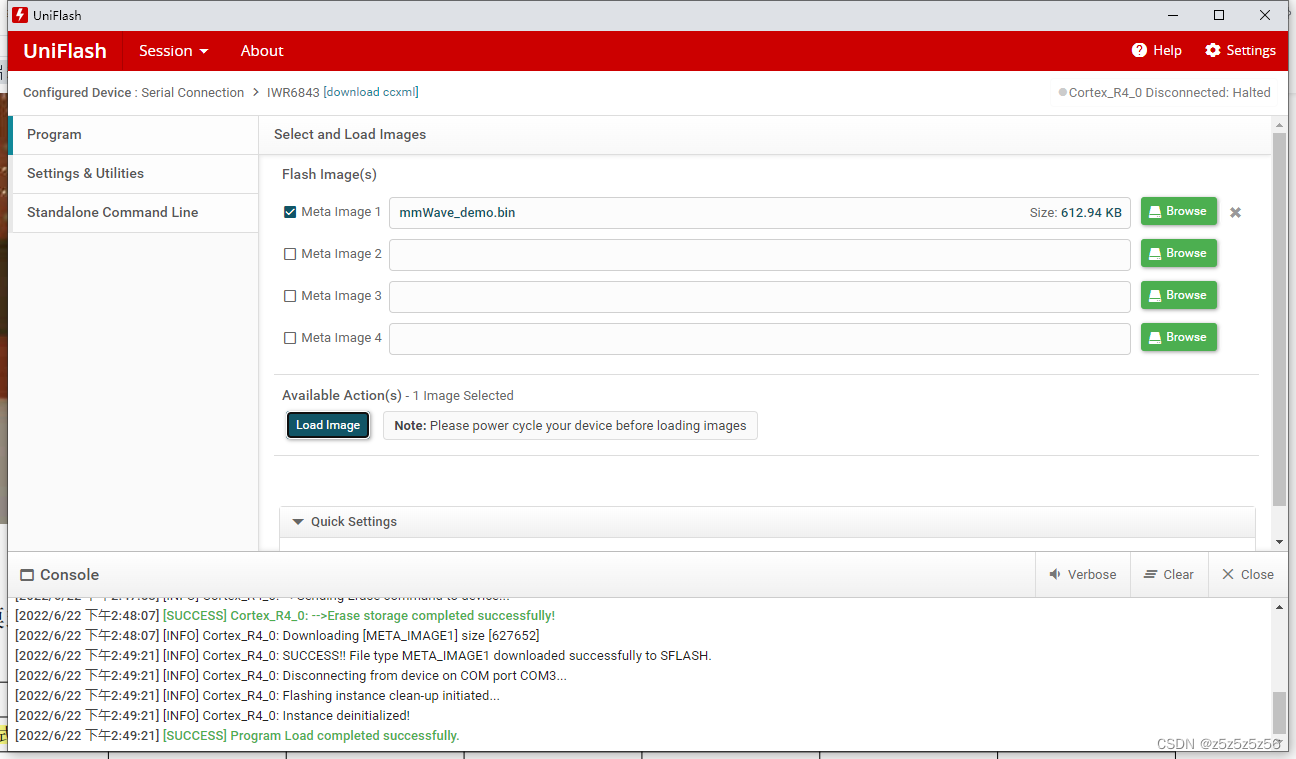Screen dimensions: 1296x759
Task: Click the Size: 612.94 KB label
Action: 1076,213
